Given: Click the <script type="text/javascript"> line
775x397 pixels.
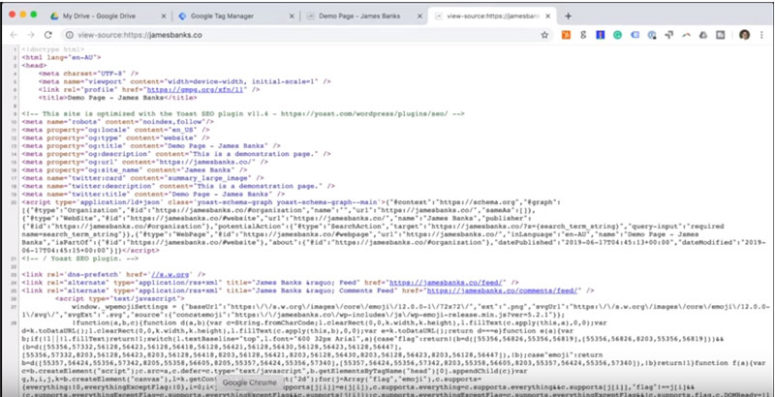Looking at the screenshot, I should (x=120, y=299).
